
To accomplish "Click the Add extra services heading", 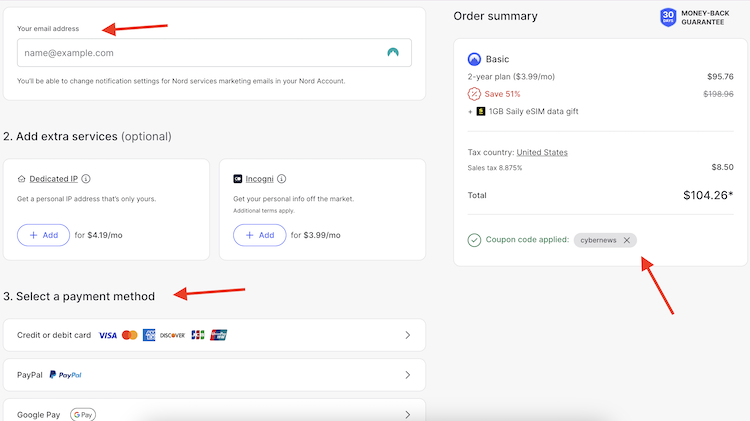I will (87, 136).
